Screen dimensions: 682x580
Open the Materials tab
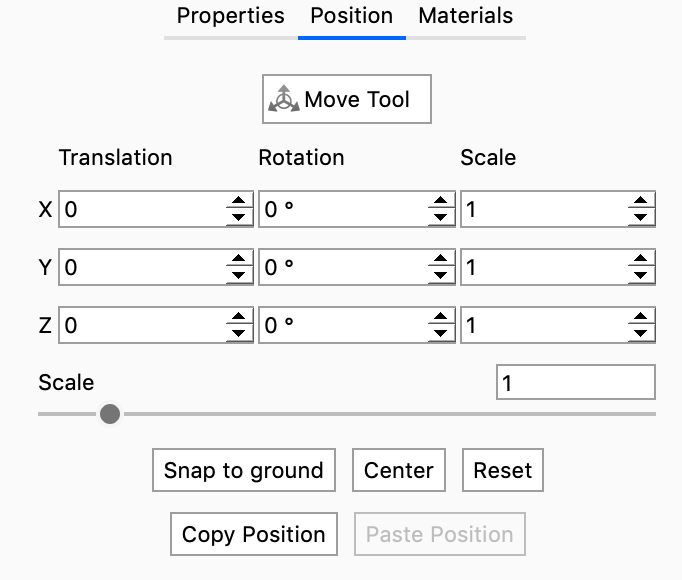(465, 16)
